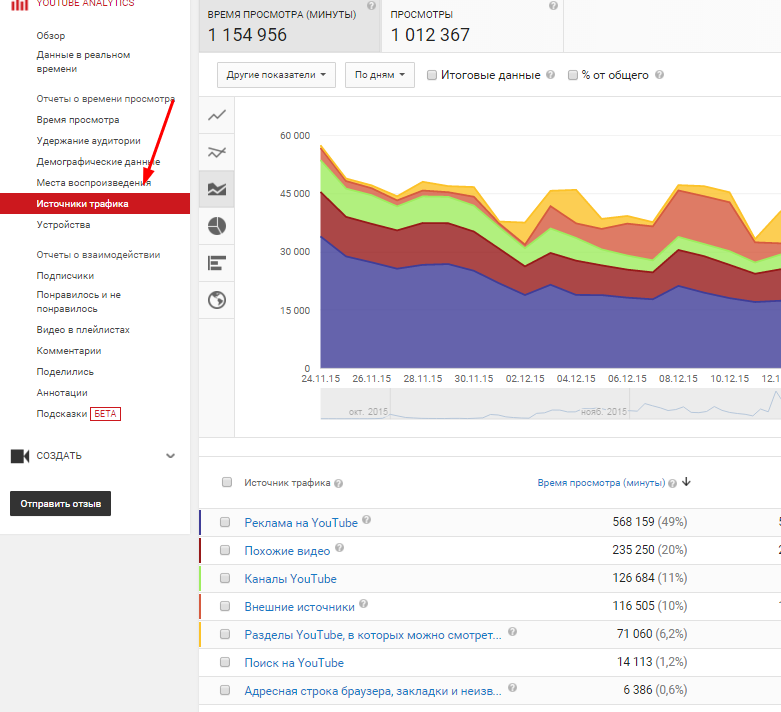Click help icon next to Внешние источники

tap(364, 604)
